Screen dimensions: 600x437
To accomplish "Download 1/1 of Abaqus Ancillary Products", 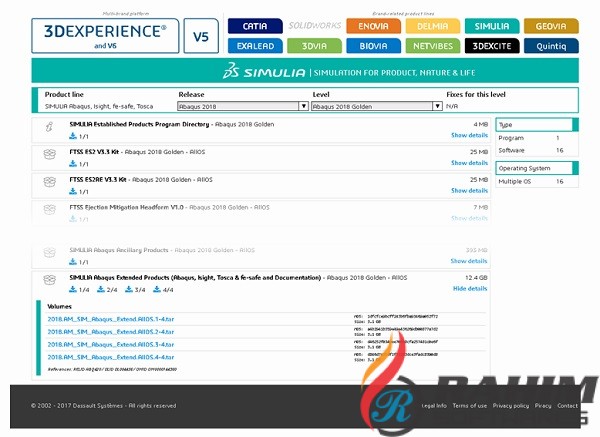I will [x=78, y=262].
